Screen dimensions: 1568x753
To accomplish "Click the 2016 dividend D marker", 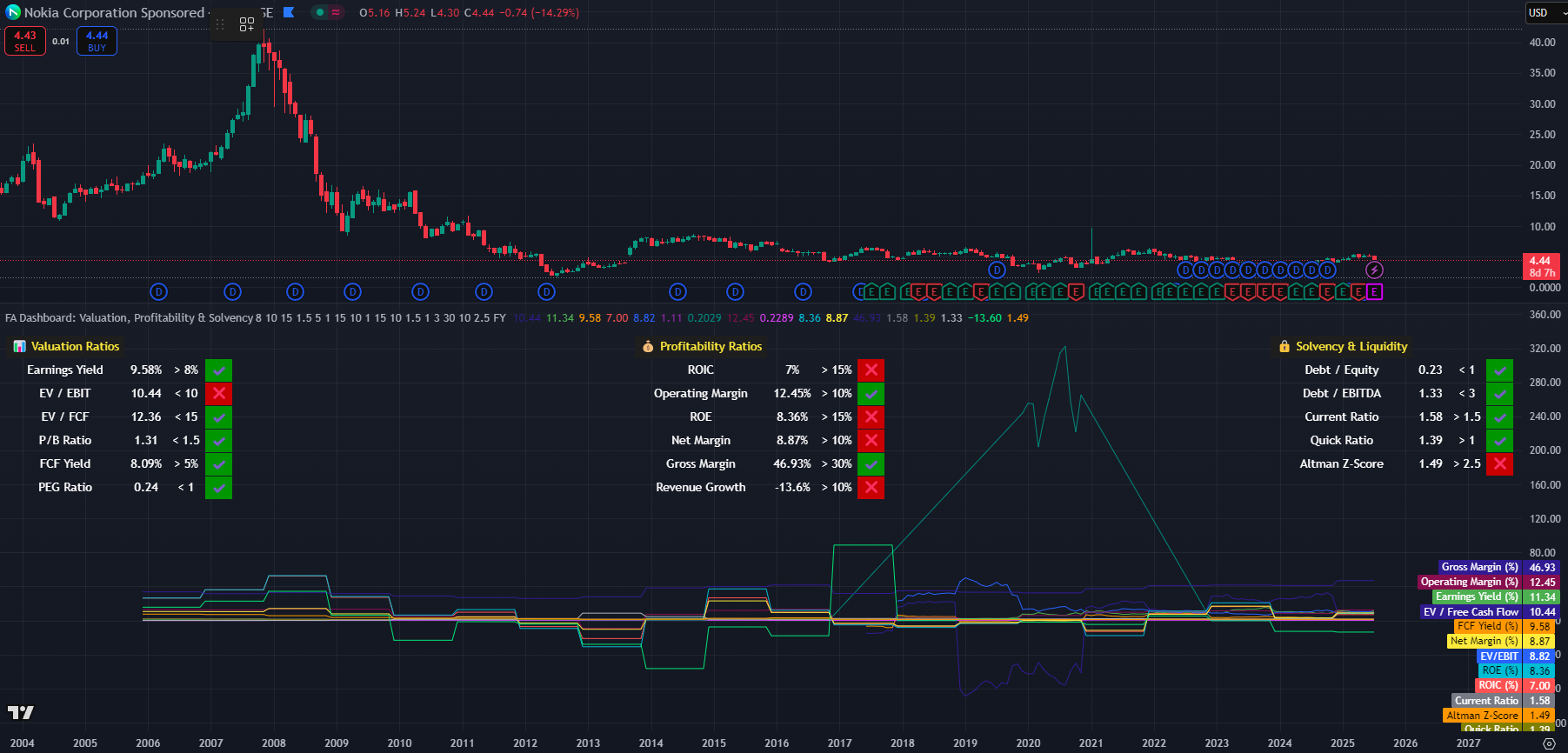I will click(x=804, y=291).
